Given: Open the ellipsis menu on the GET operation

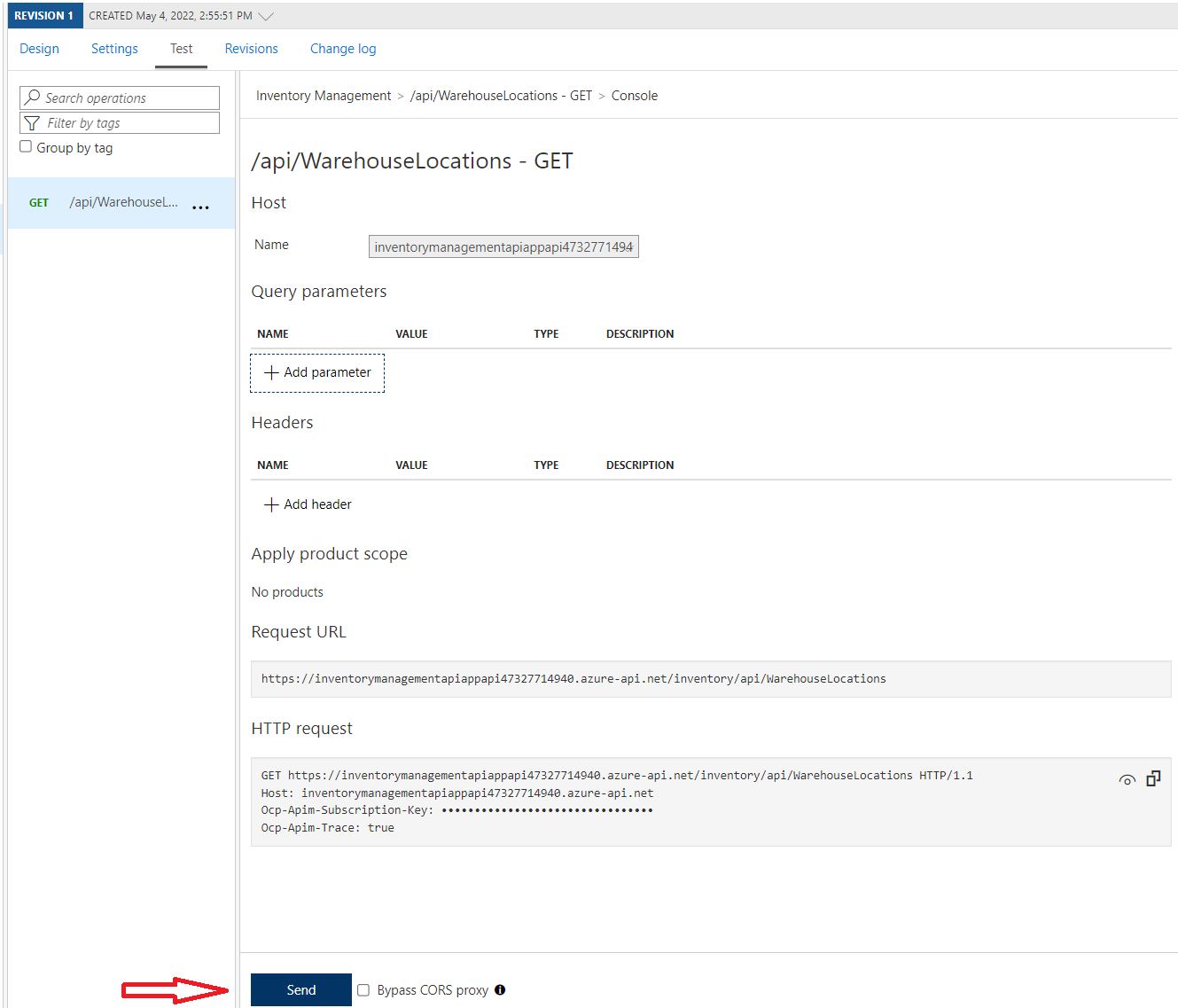Looking at the screenshot, I should pos(200,206).
